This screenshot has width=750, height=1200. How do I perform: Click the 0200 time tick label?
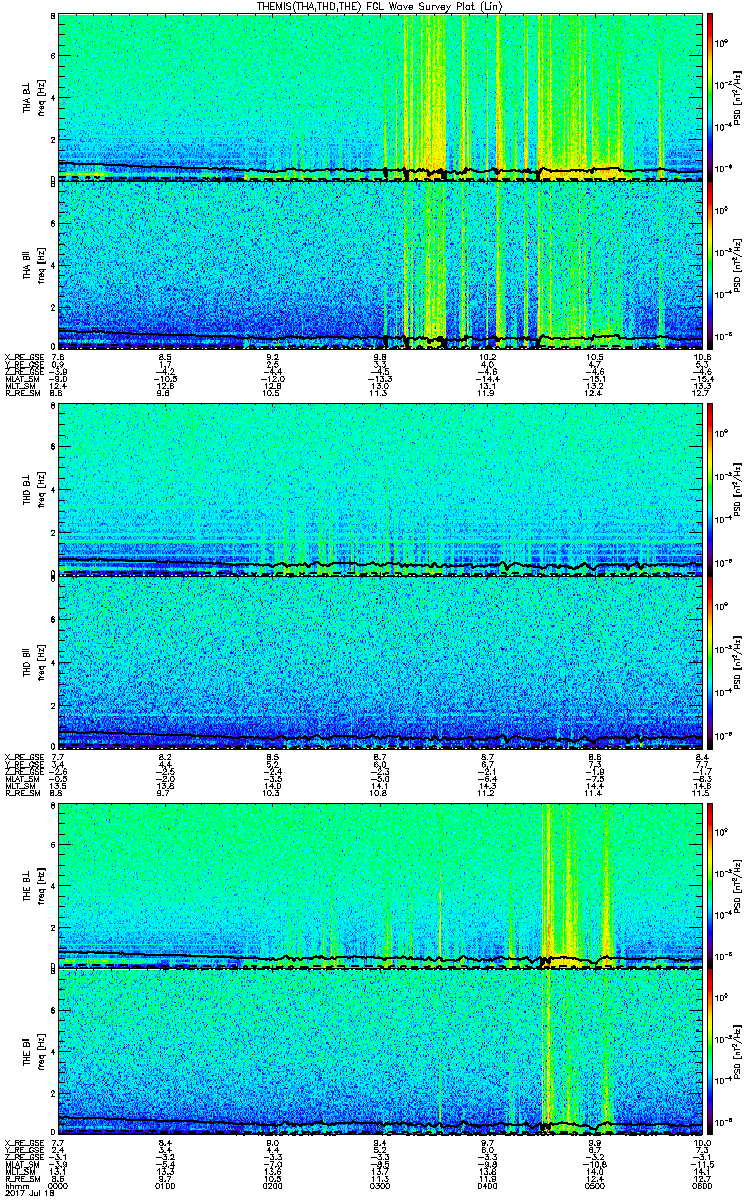click(x=273, y=1187)
